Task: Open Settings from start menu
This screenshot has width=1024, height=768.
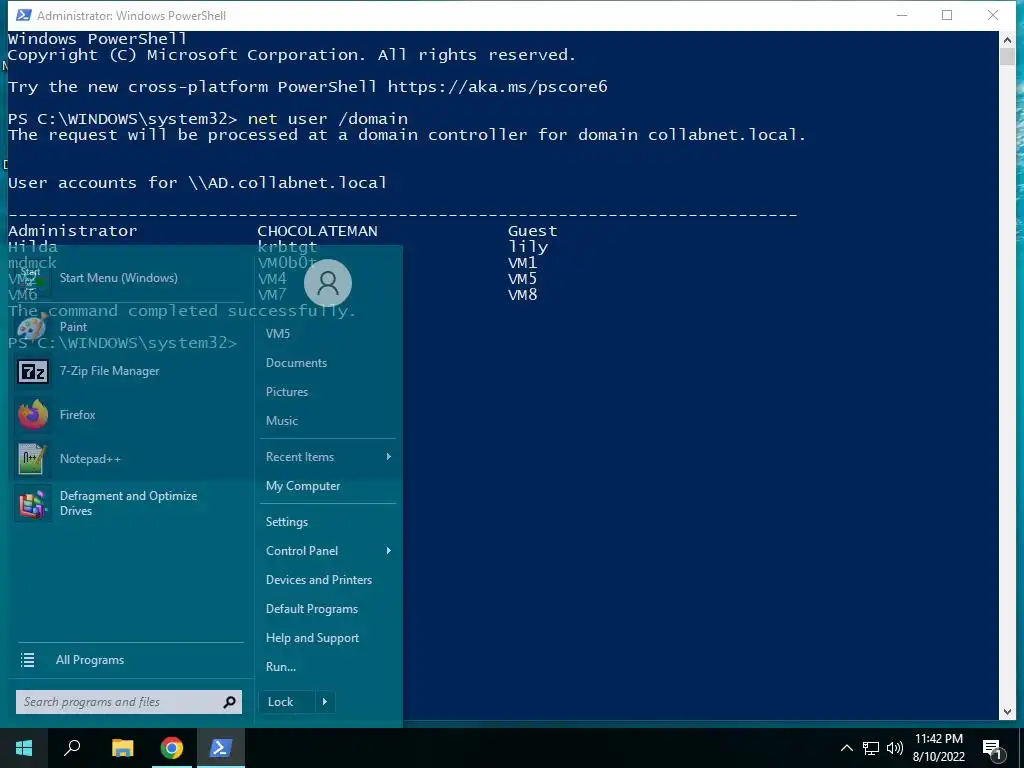Action: pyautogui.click(x=287, y=522)
